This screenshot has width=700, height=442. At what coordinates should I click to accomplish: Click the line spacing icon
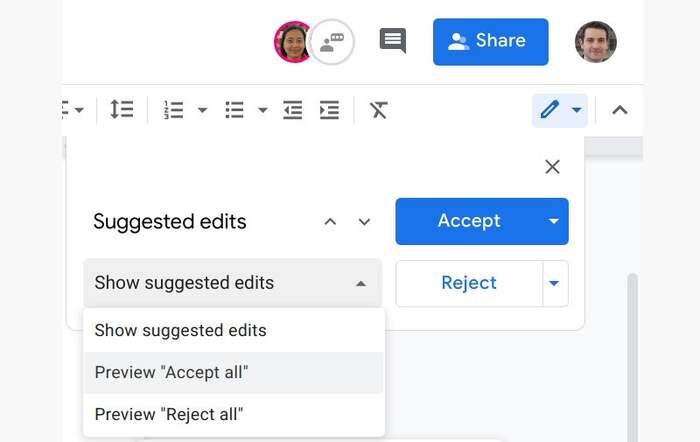tap(121, 110)
